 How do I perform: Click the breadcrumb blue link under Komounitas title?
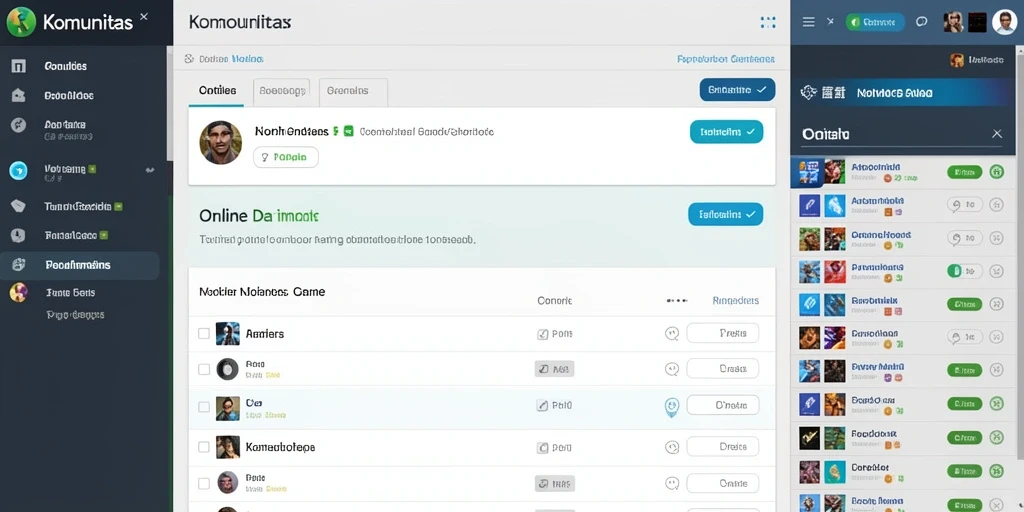(x=248, y=59)
